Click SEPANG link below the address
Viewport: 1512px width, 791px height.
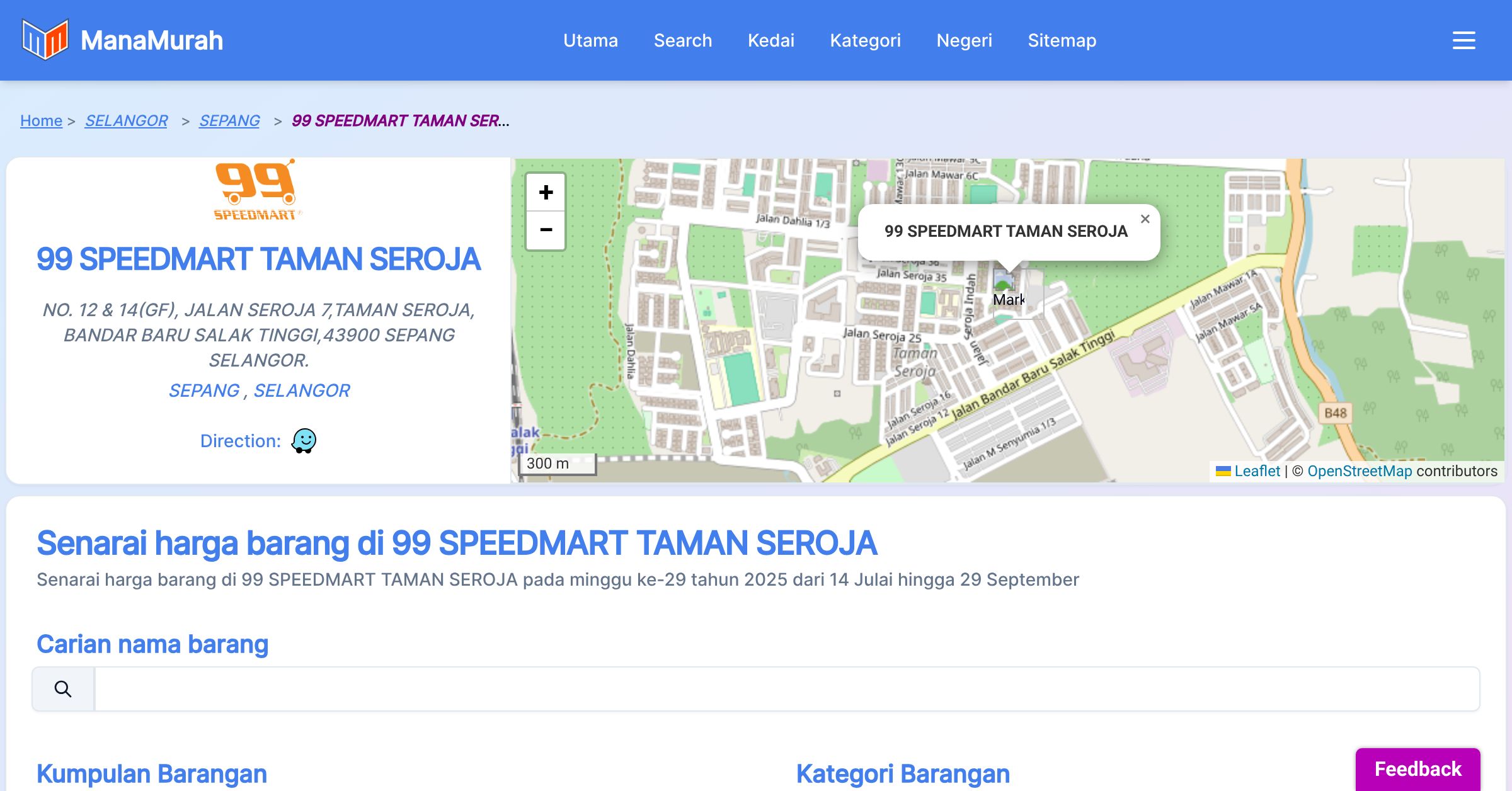[x=204, y=390]
